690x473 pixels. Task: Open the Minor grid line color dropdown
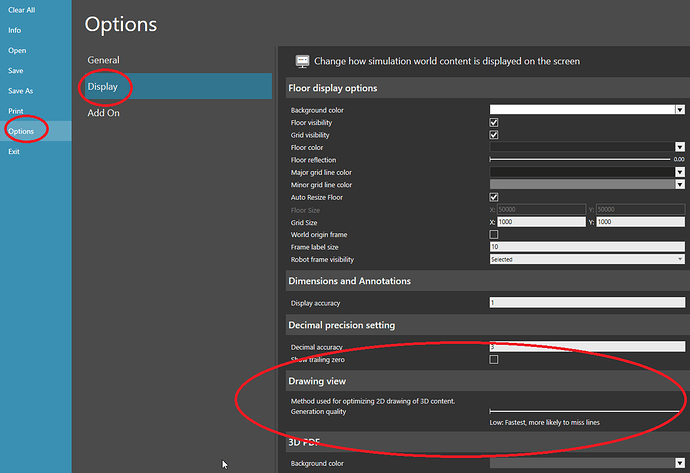(x=679, y=185)
